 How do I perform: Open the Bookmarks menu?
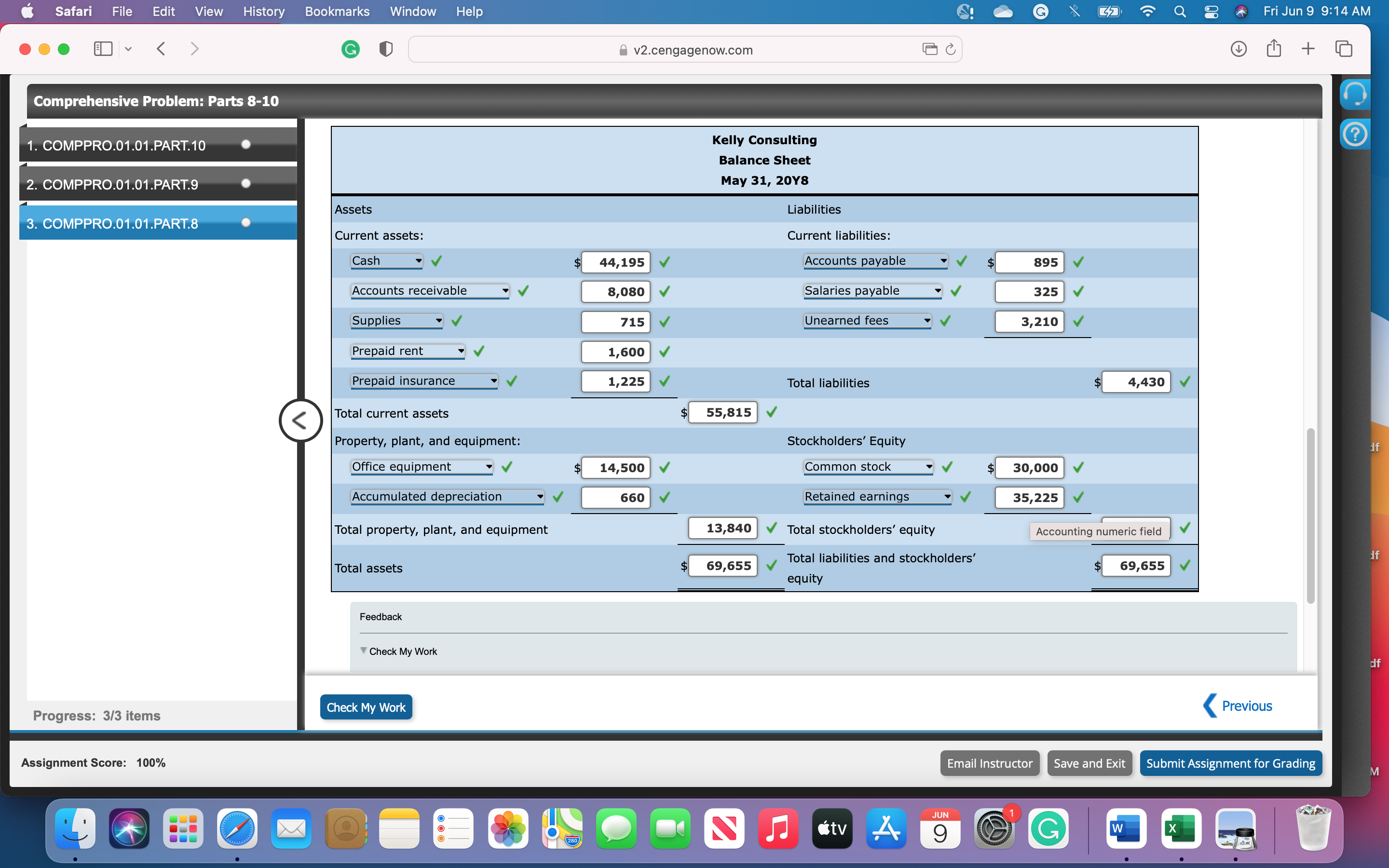coord(337,12)
